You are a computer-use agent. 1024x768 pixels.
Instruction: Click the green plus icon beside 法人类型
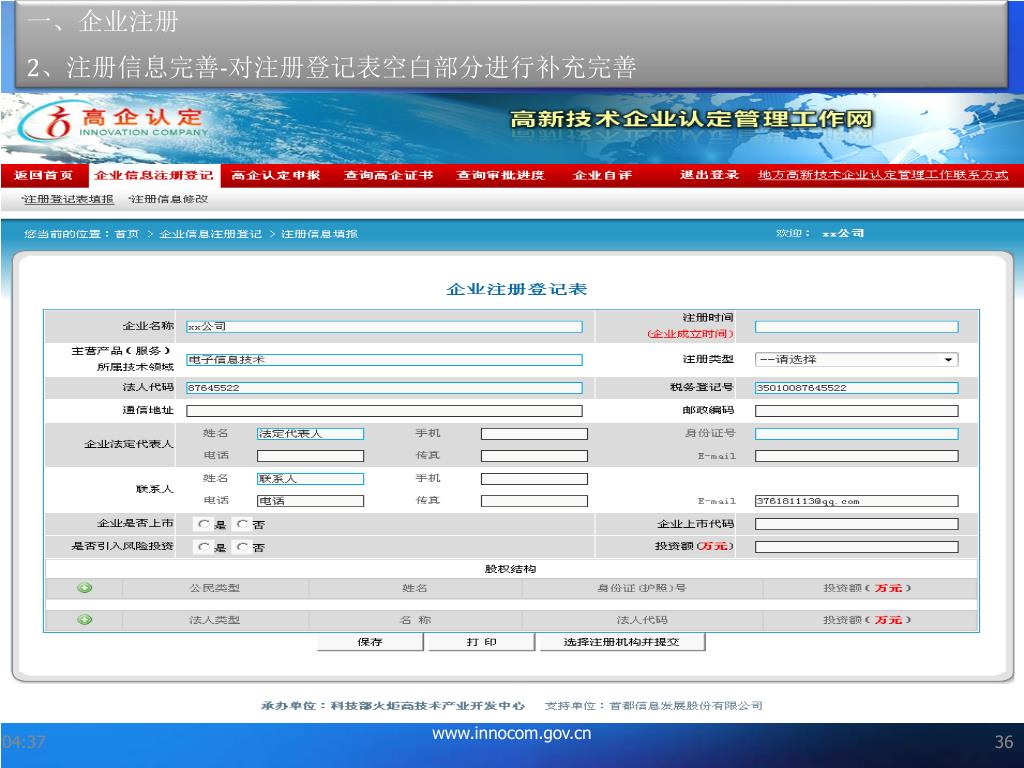[85, 620]
